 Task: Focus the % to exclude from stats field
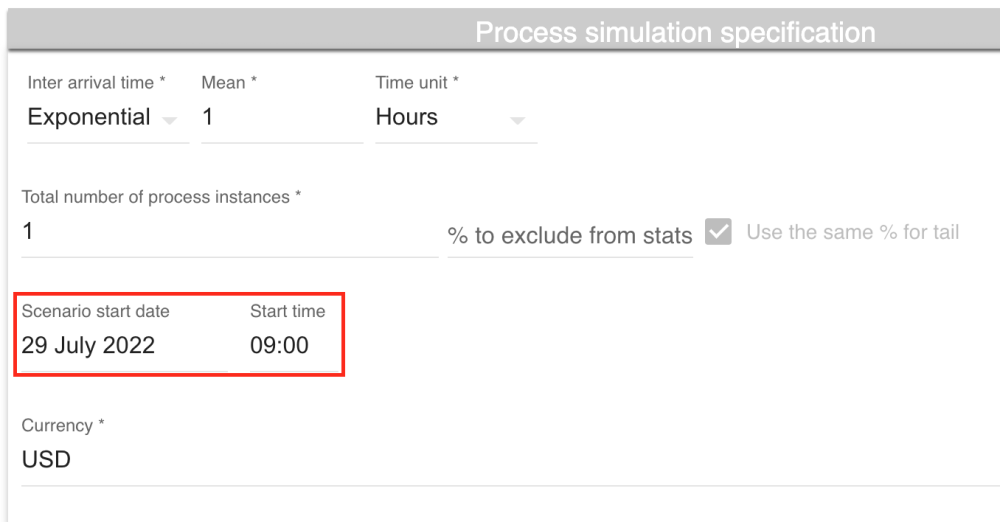click(x=570, y=236)
